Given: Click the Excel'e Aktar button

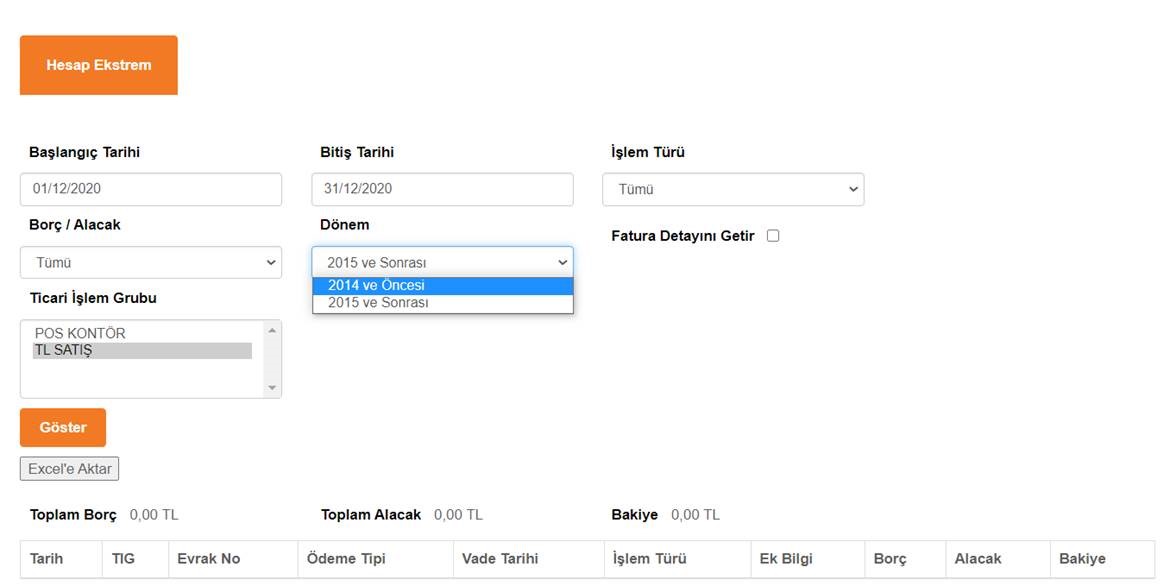Looking at the screenshot, I should pos(69,469).
